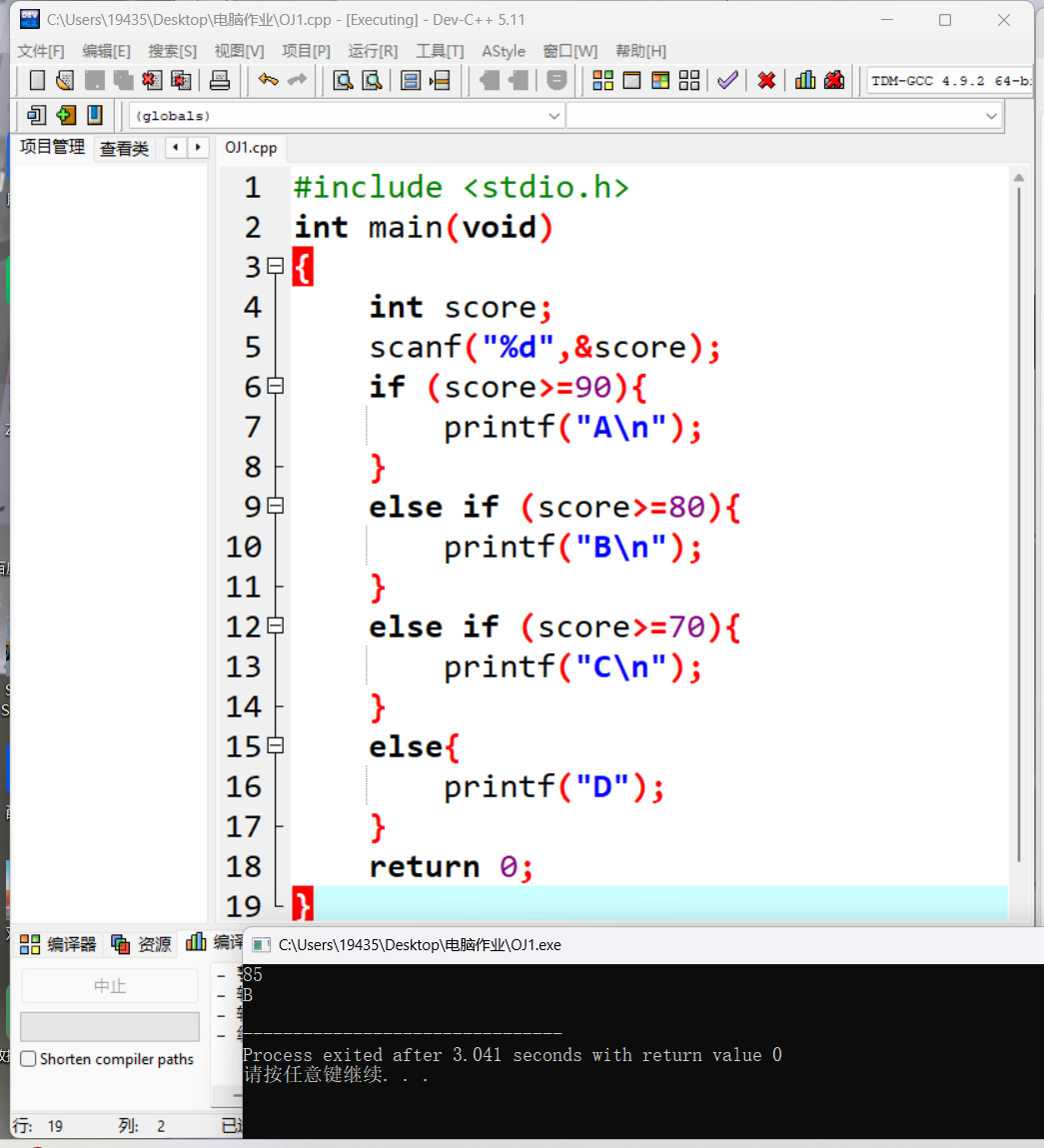
Task: Click the compile progress bar
Action: (x=110, y=1026)
